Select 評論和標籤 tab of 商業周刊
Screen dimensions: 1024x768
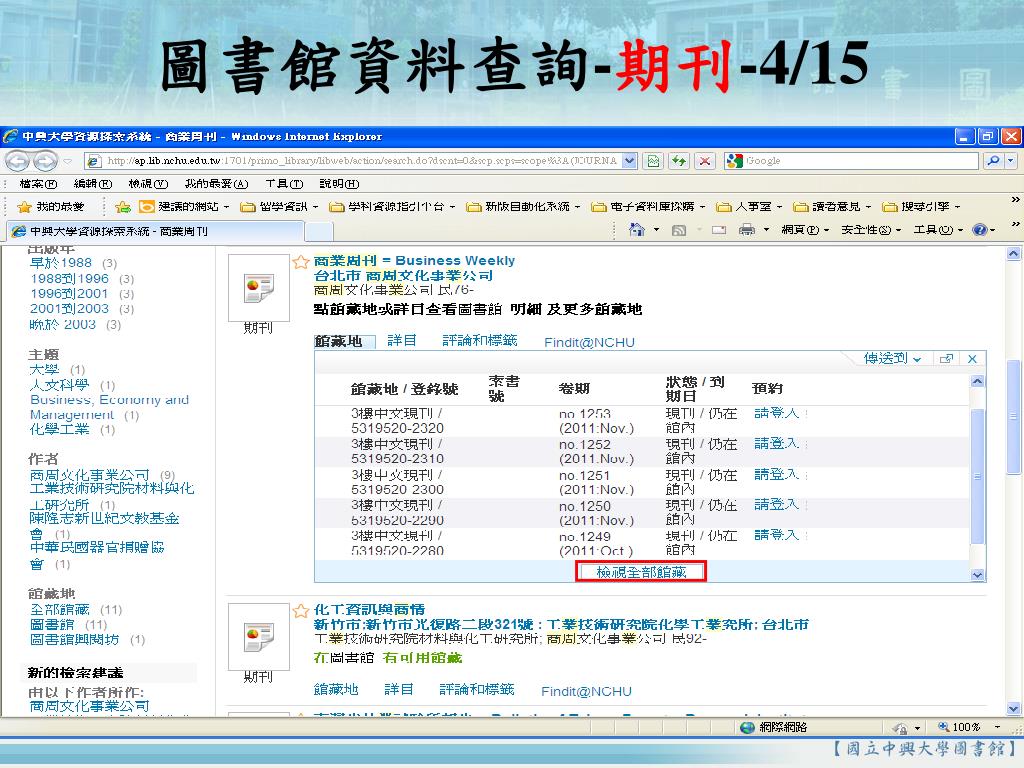click(480, 340)
